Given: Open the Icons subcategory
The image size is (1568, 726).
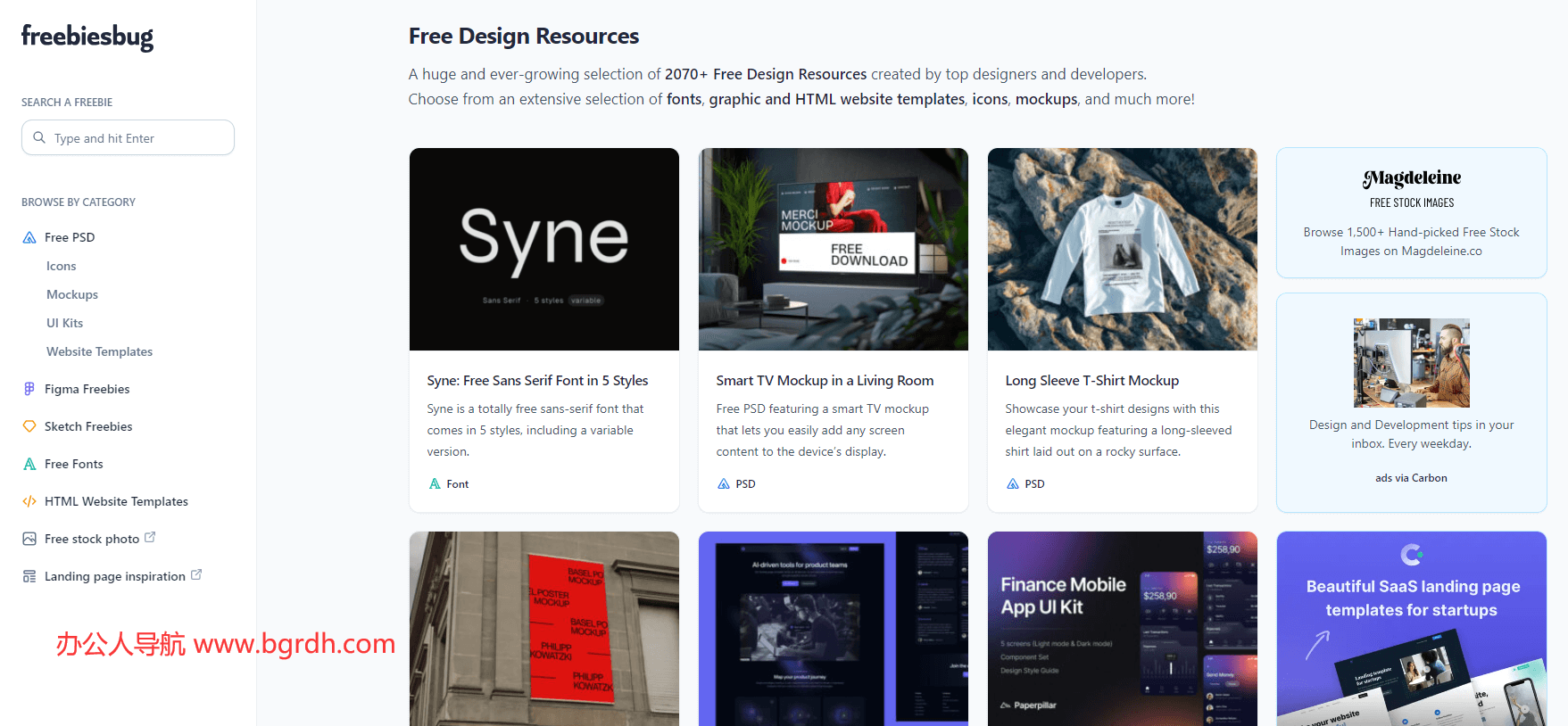Looking at the screenshot, I should coord(61,266).
